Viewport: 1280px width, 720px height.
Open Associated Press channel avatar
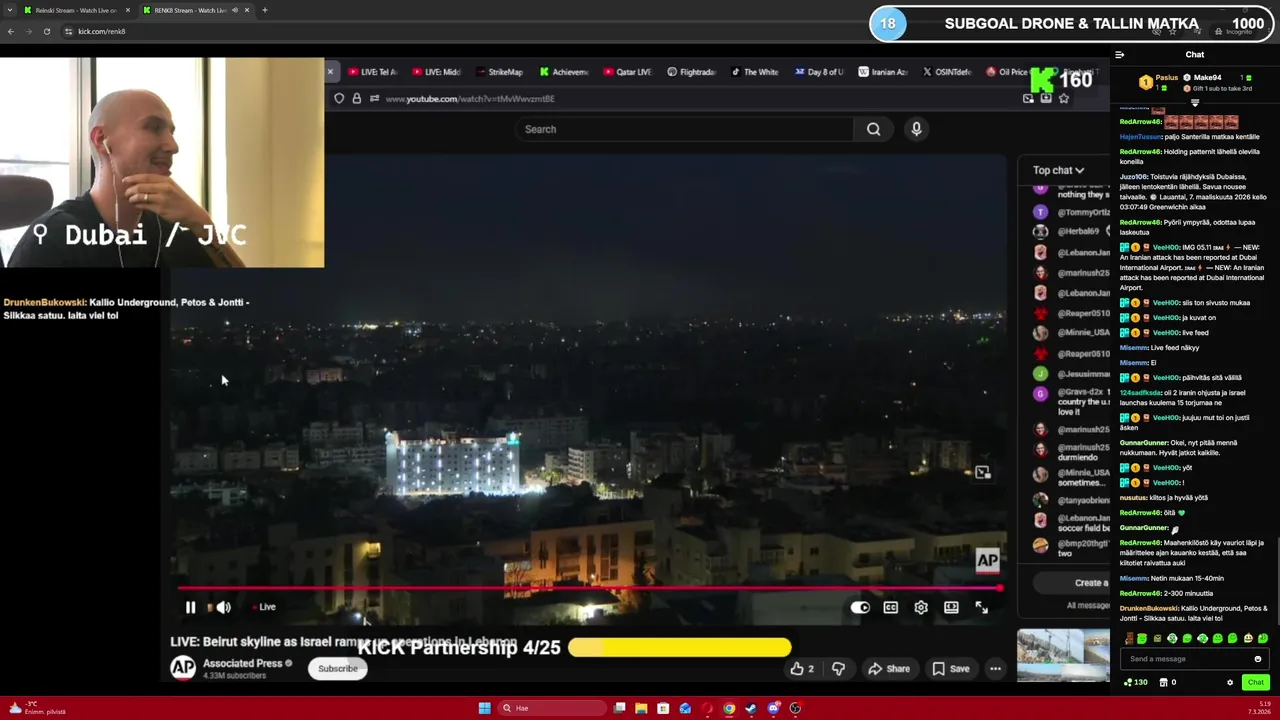point(183,668)
